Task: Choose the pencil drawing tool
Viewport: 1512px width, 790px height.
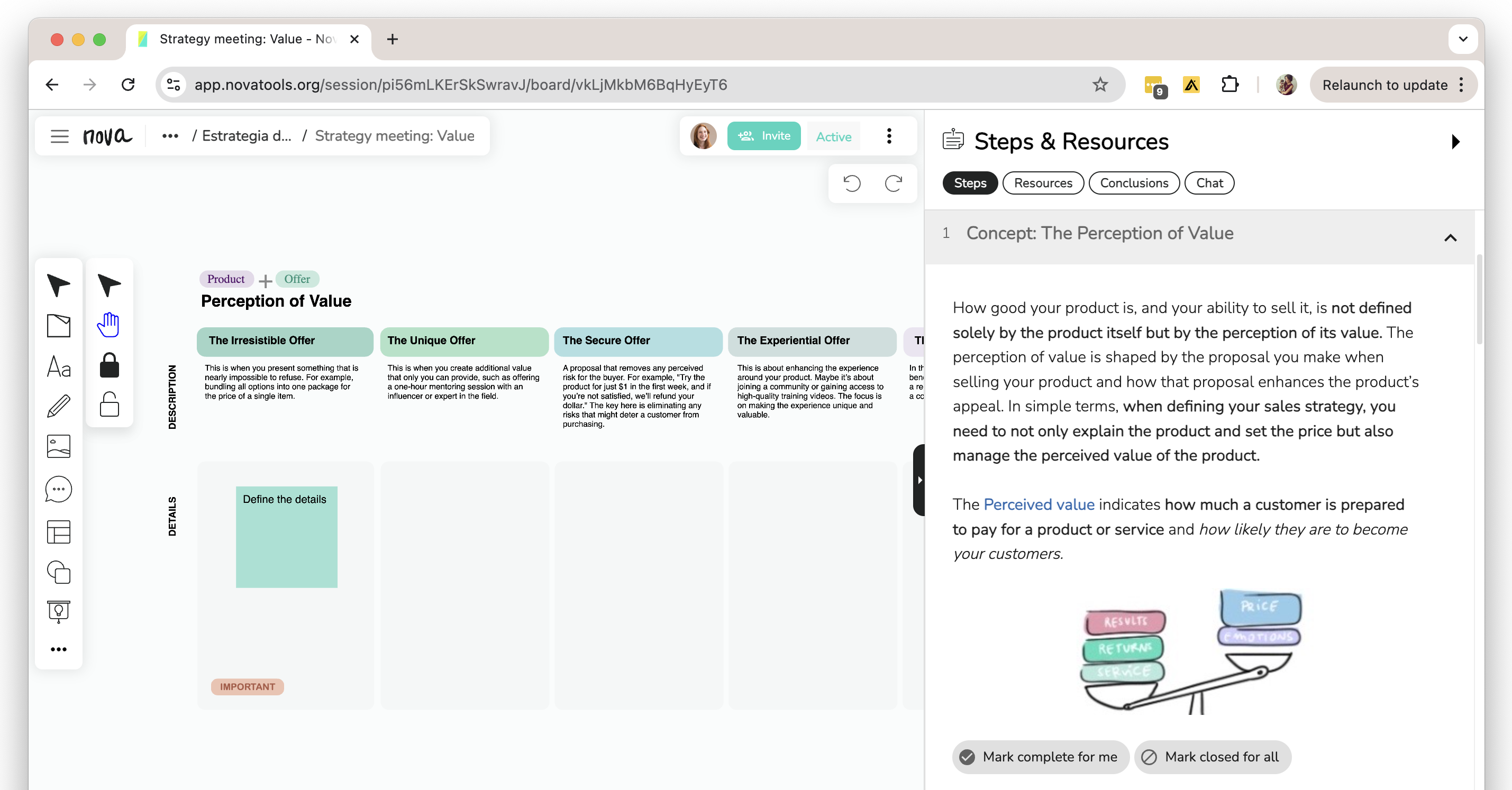Action: tap(58, 406)
